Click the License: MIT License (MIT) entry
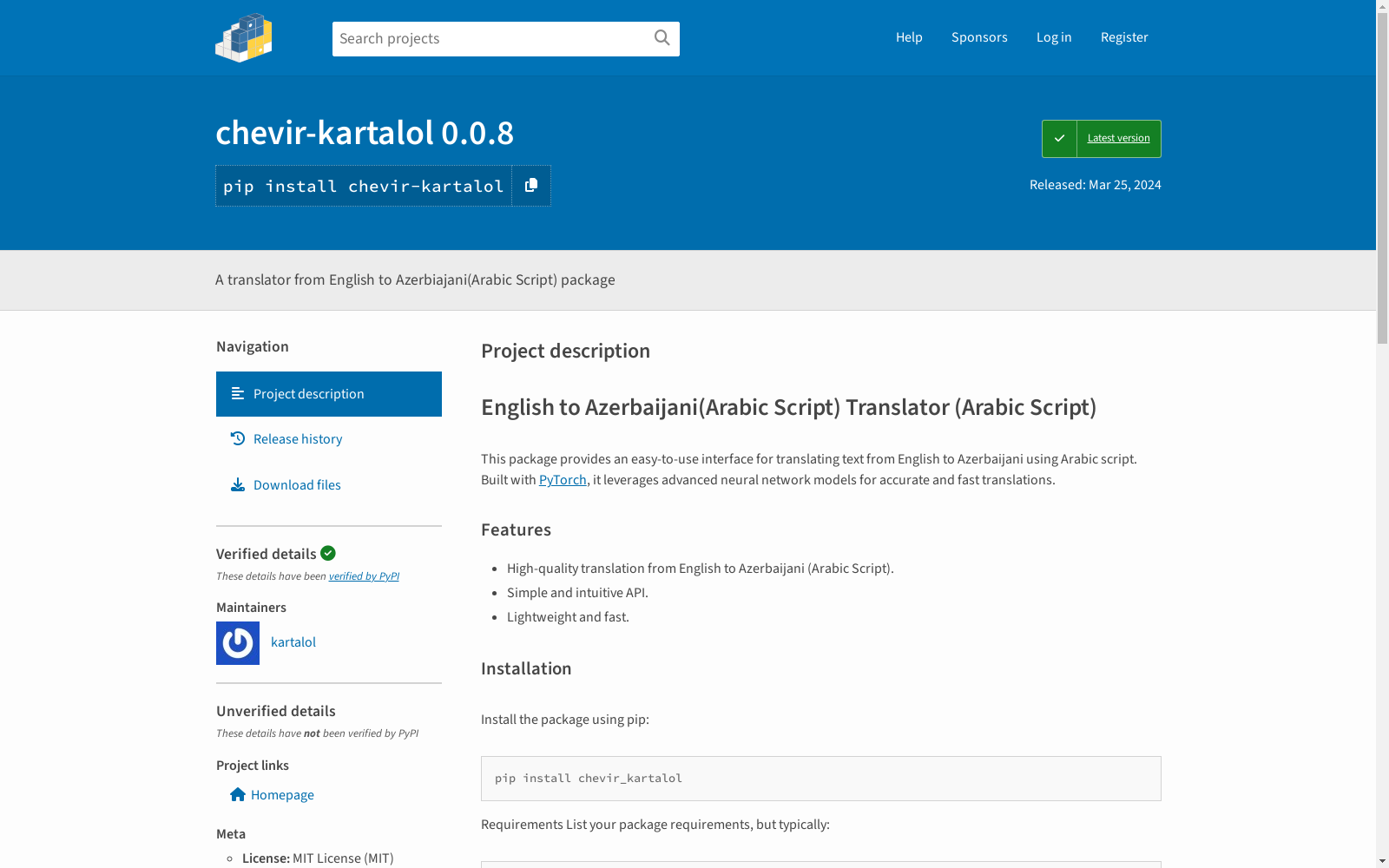 tap(318, 858)
